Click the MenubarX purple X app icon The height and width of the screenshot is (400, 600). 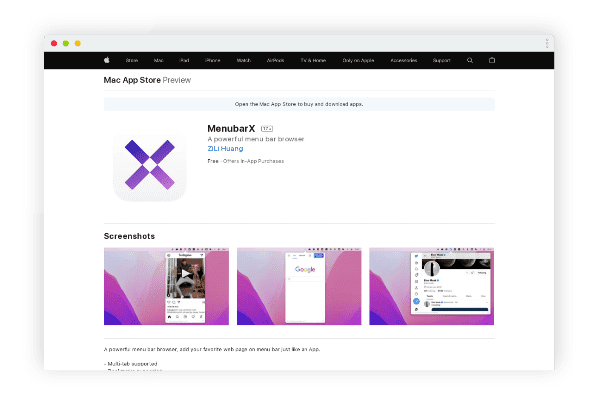150,165
